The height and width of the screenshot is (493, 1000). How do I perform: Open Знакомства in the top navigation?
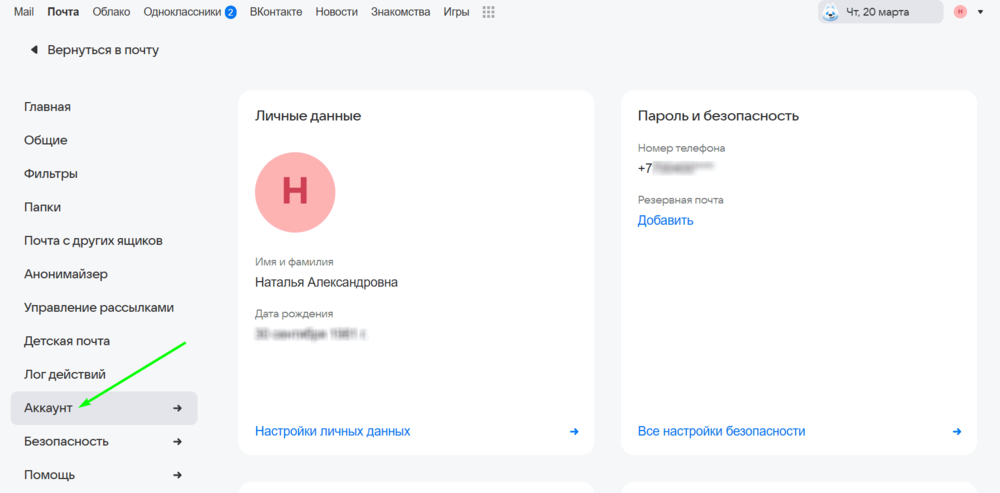pos(401,11)
